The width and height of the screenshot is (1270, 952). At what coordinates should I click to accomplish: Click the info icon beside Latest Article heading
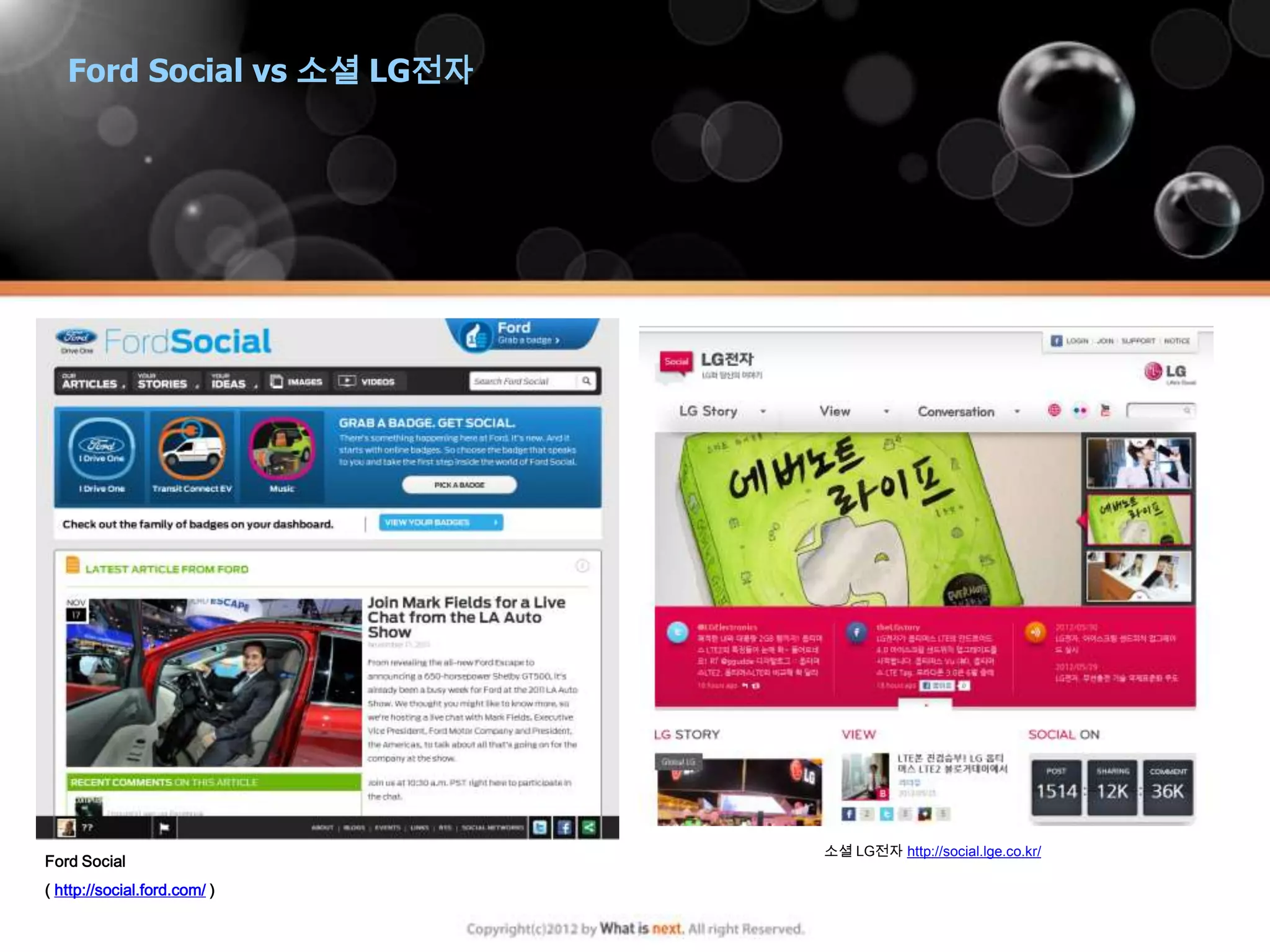click(x=582, y=566)
